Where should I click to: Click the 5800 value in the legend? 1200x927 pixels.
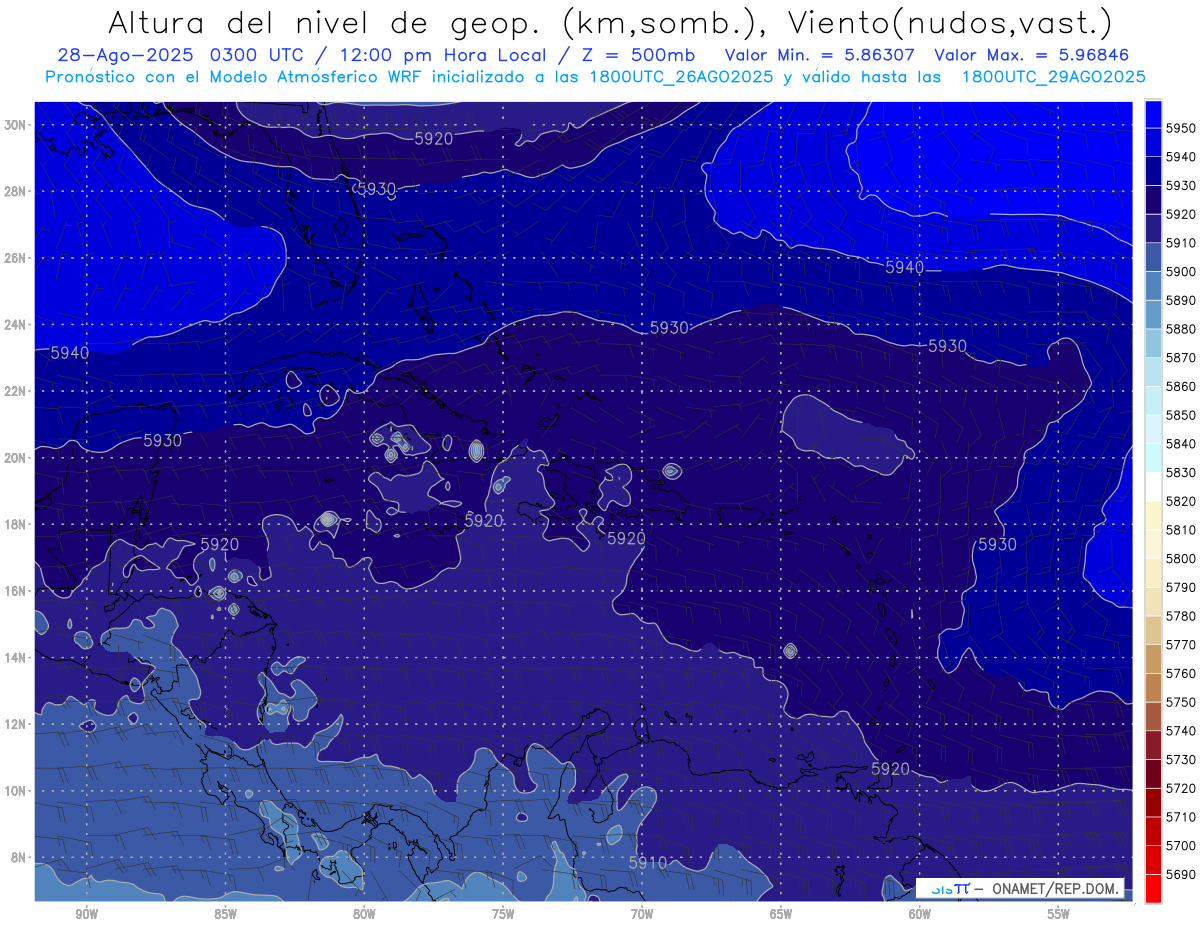click(1181, 558)
